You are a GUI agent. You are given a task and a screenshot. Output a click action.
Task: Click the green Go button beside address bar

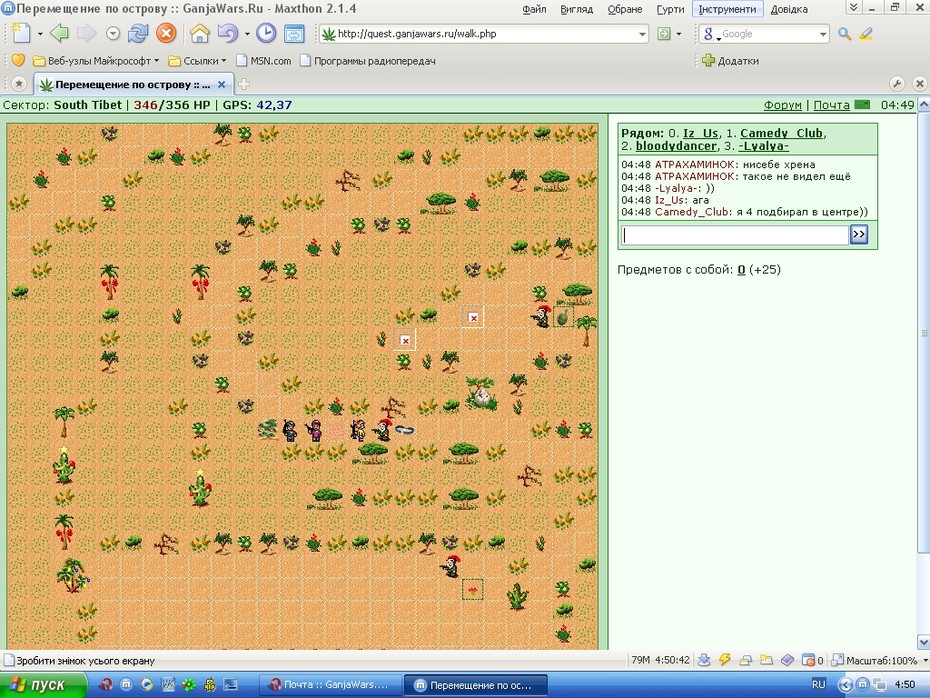664,34
